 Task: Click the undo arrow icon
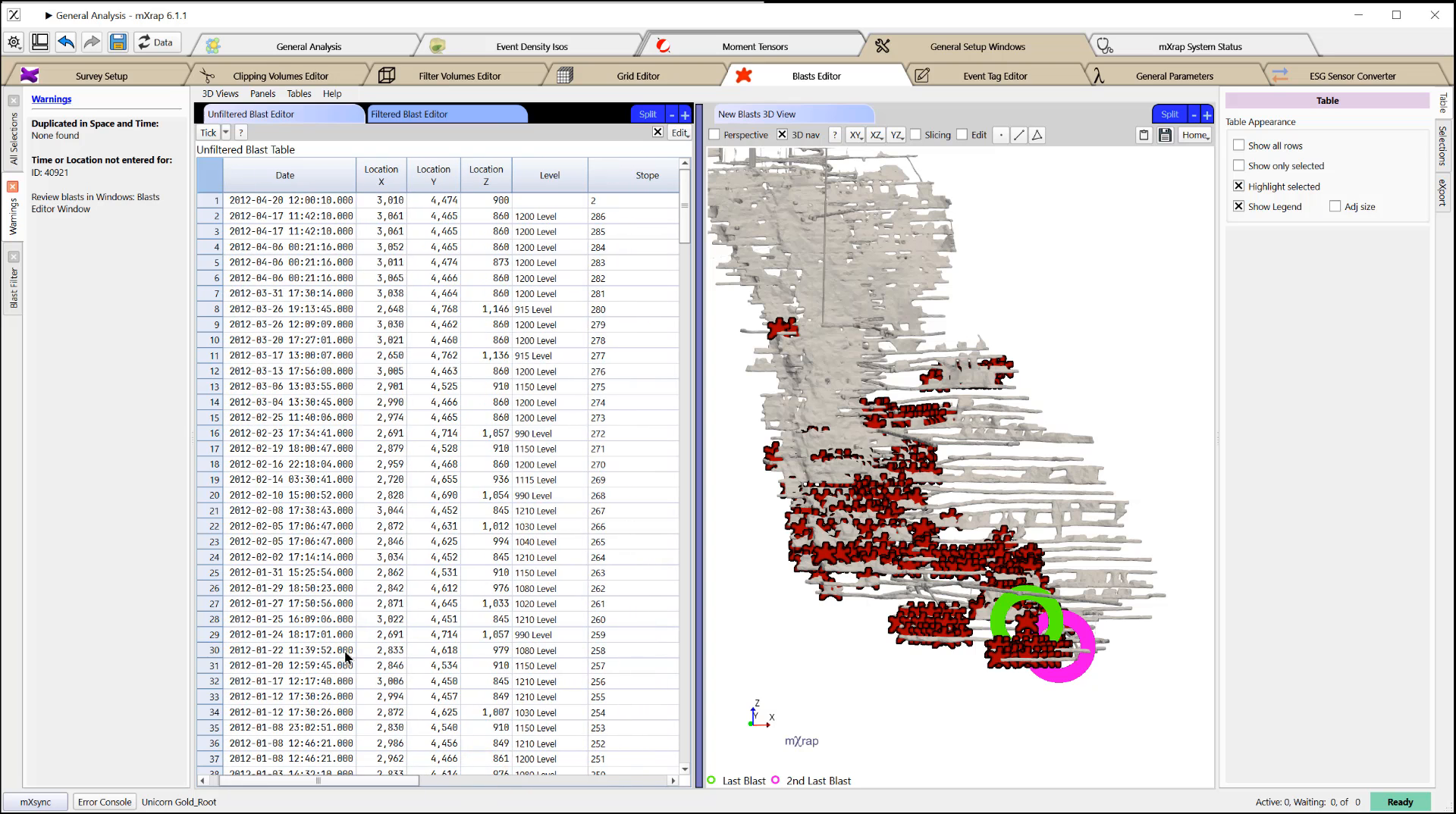66,42
